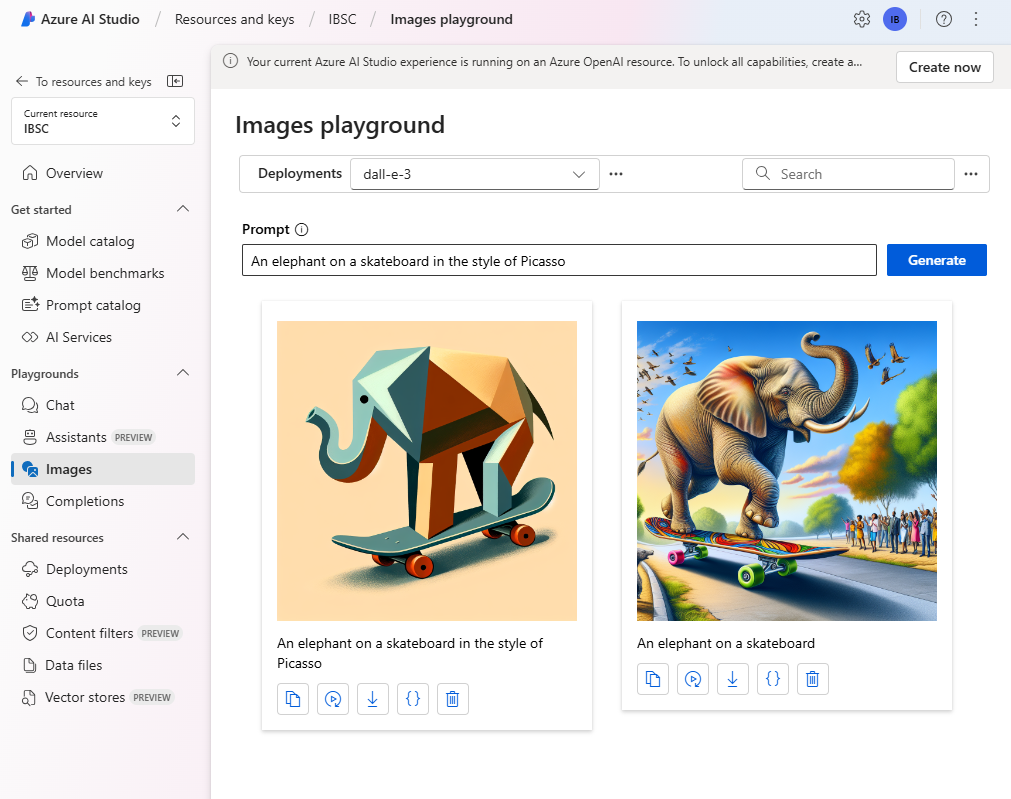1011x799 pixels.
Task: Open Model benchmarks
Action: point(103,273)
